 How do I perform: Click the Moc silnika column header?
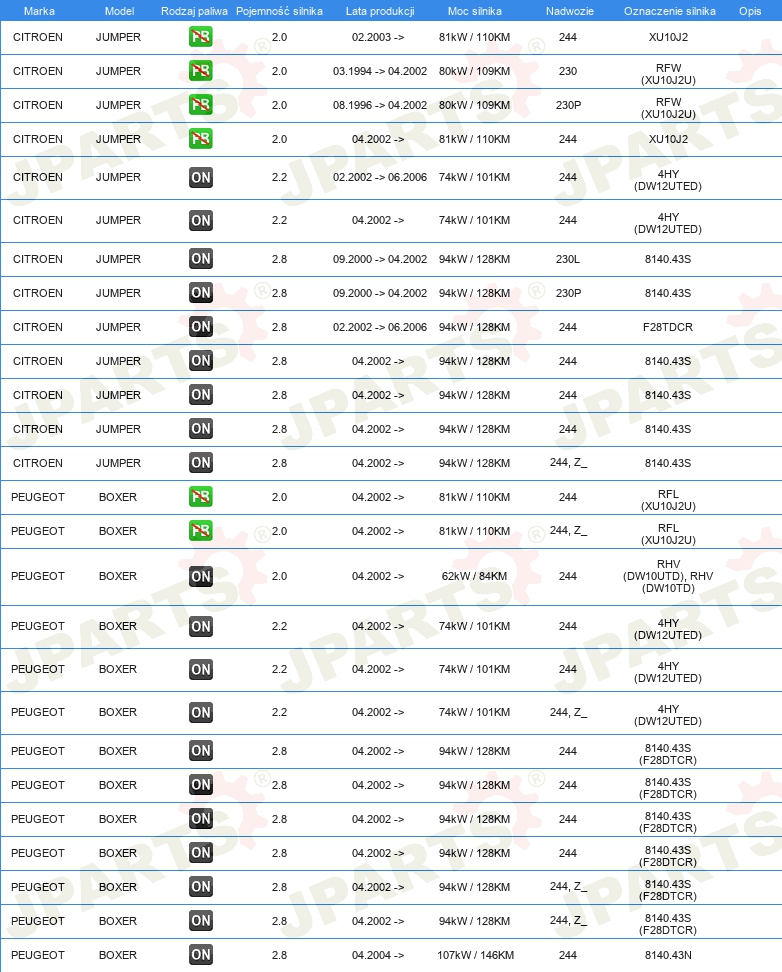coord(474,11)
